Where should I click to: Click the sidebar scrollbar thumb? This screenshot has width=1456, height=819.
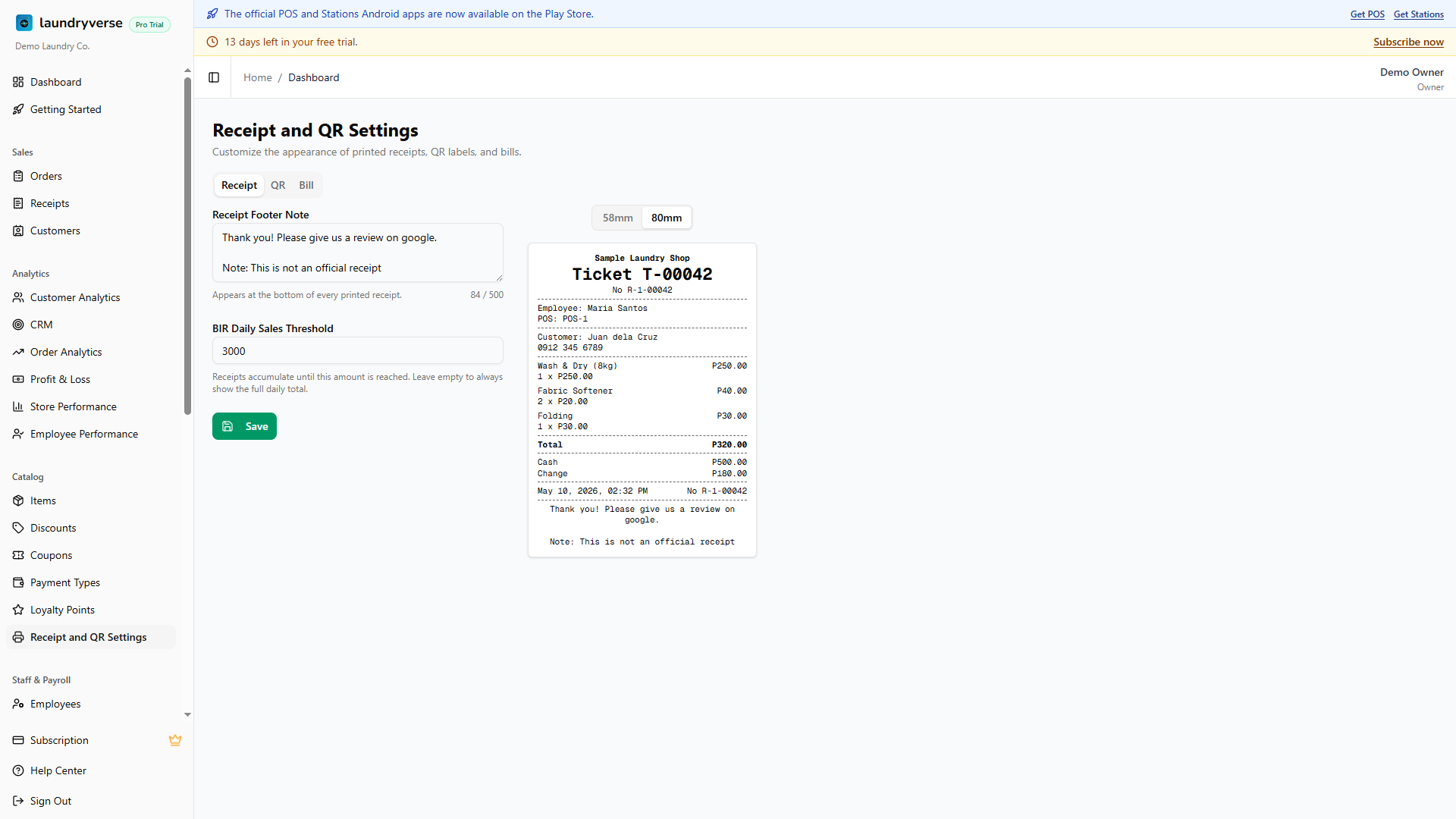point(187,246)
